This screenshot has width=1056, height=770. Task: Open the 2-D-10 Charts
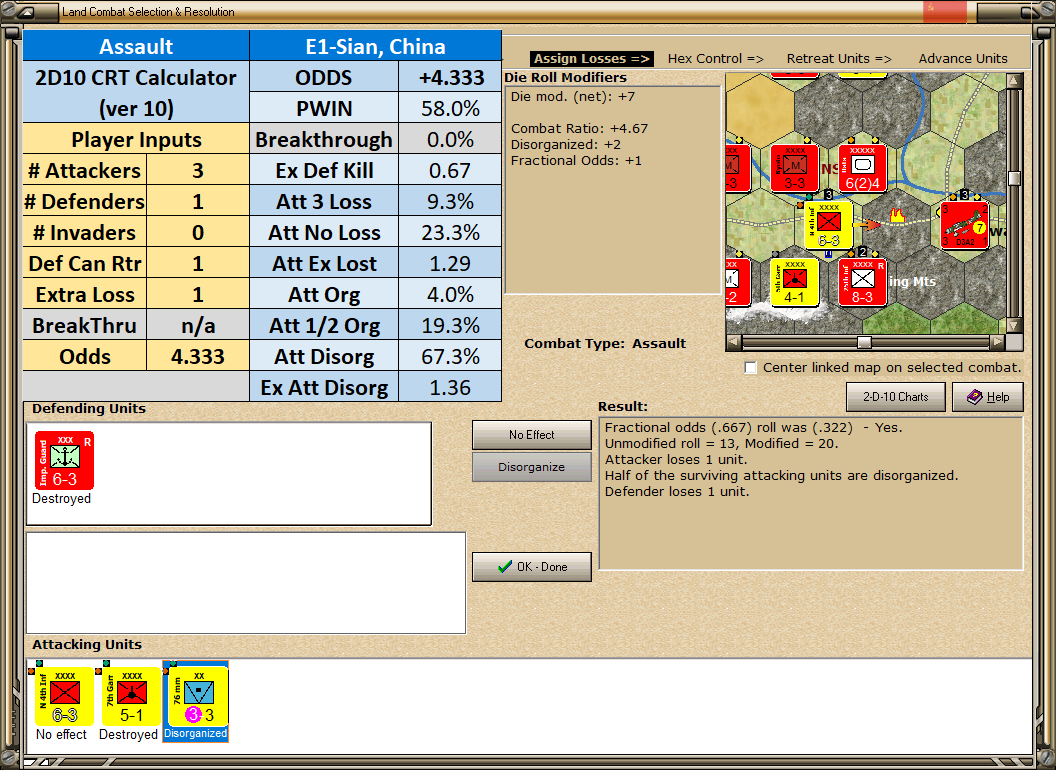point(896,397)
